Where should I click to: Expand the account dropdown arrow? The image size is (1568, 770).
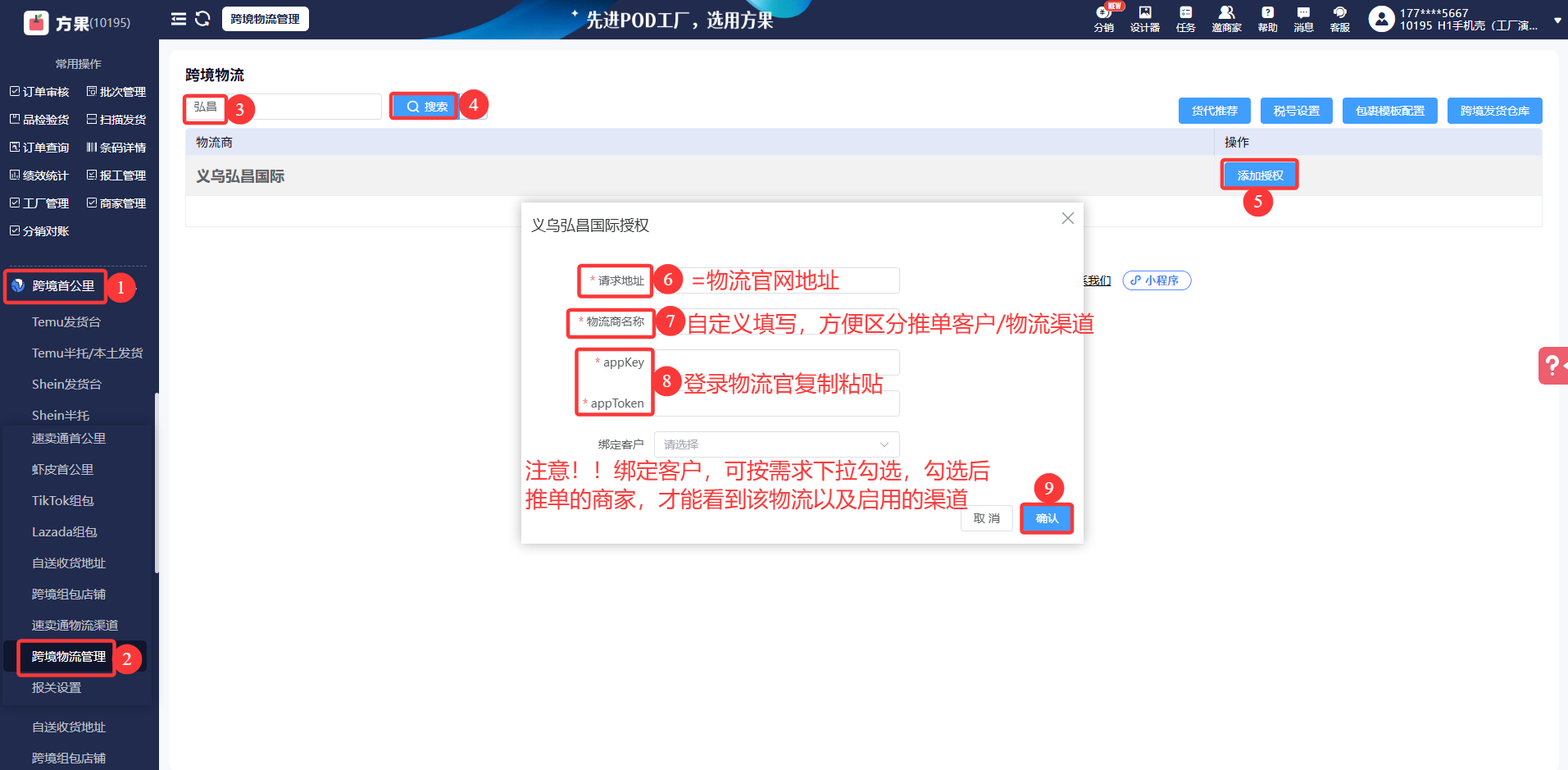(1557, 21)
